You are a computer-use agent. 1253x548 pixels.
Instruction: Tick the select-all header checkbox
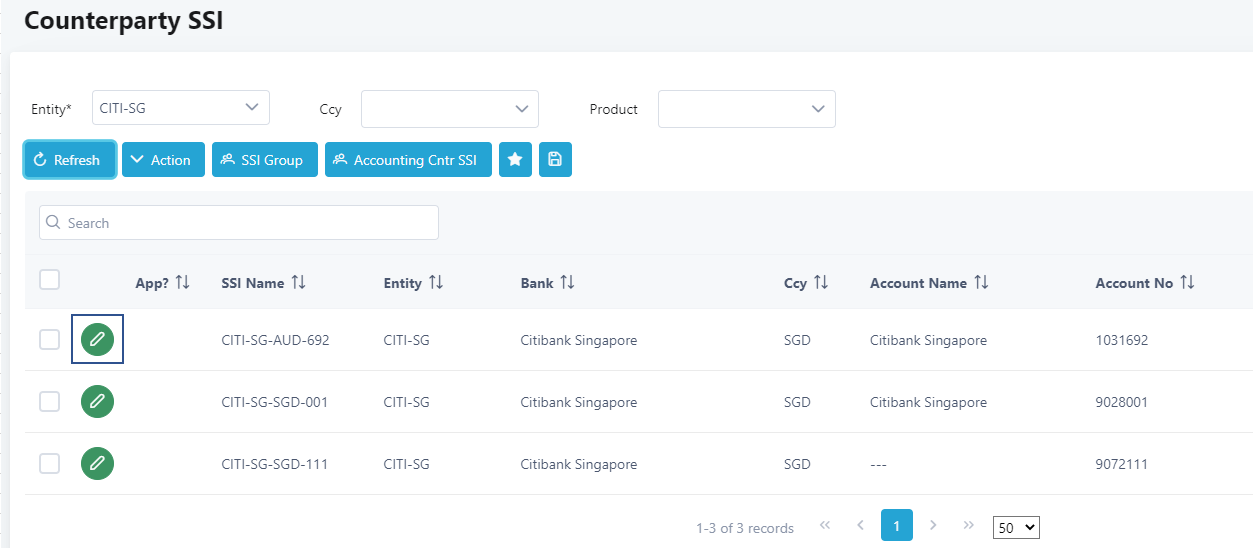point(49,279)
